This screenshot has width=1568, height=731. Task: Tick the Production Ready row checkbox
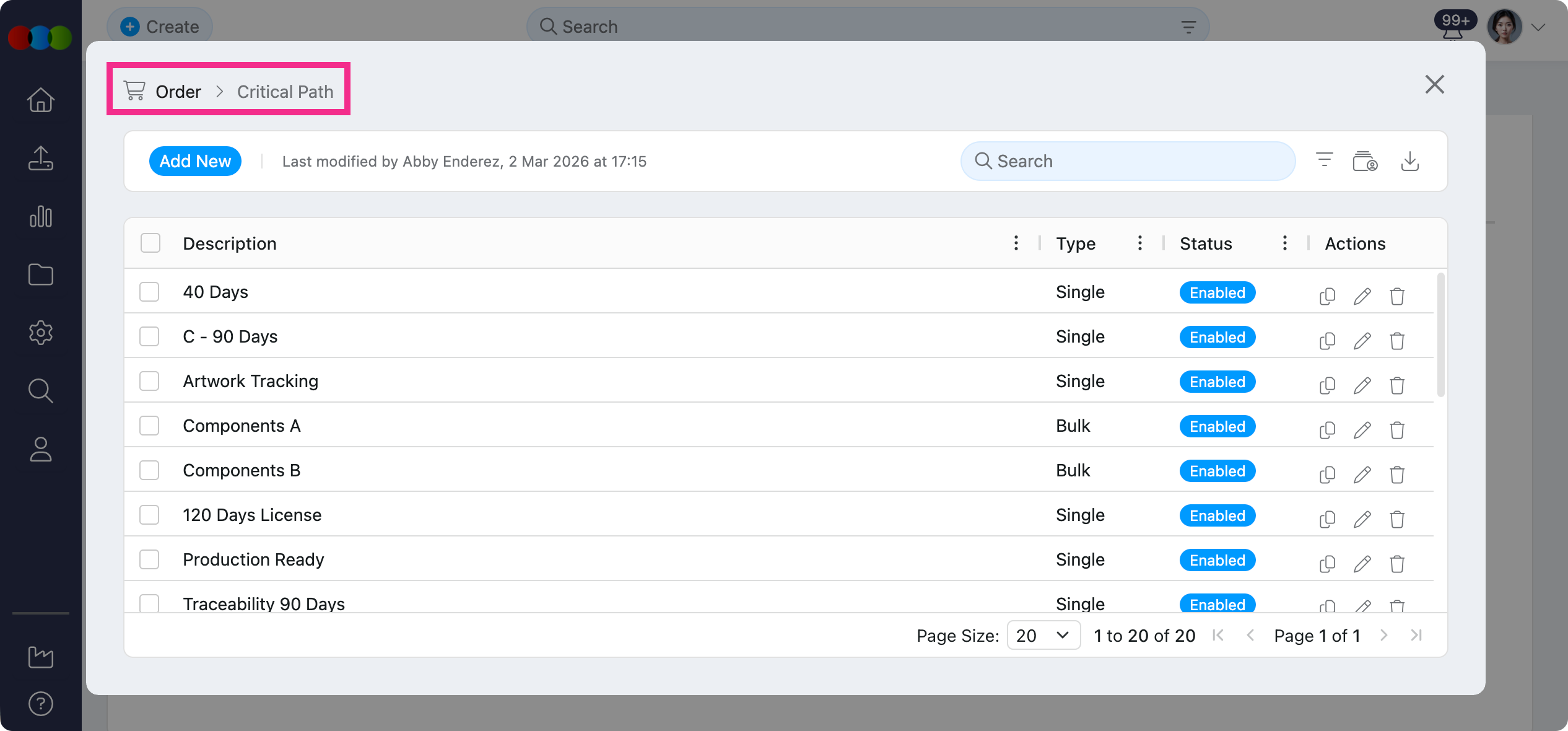pyautogui.click(x=149, y=559)
